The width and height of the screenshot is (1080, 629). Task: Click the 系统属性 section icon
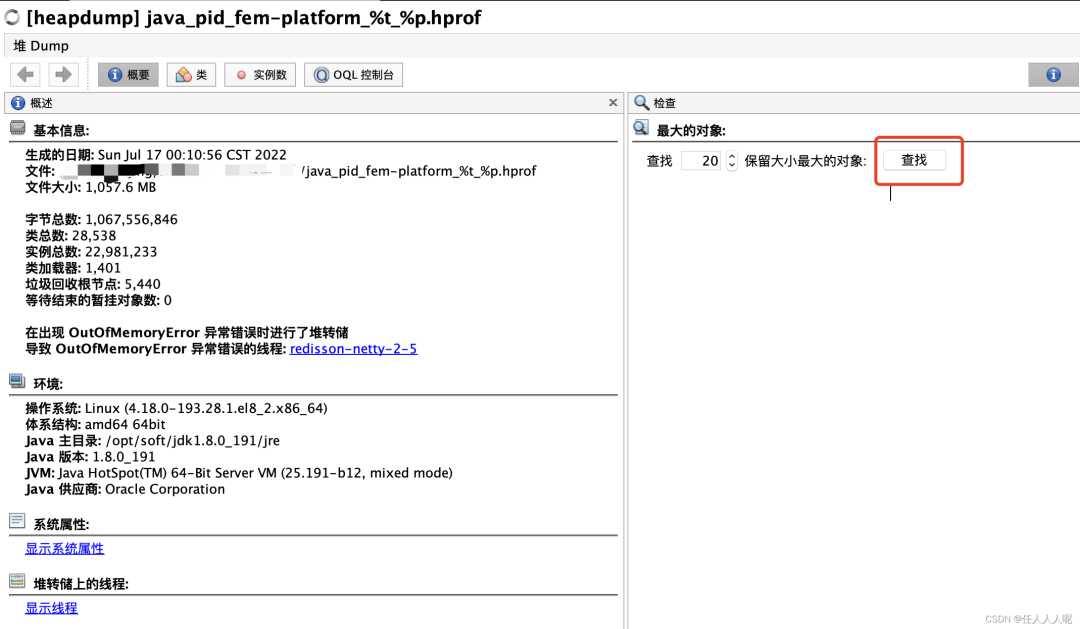point(17,522)
